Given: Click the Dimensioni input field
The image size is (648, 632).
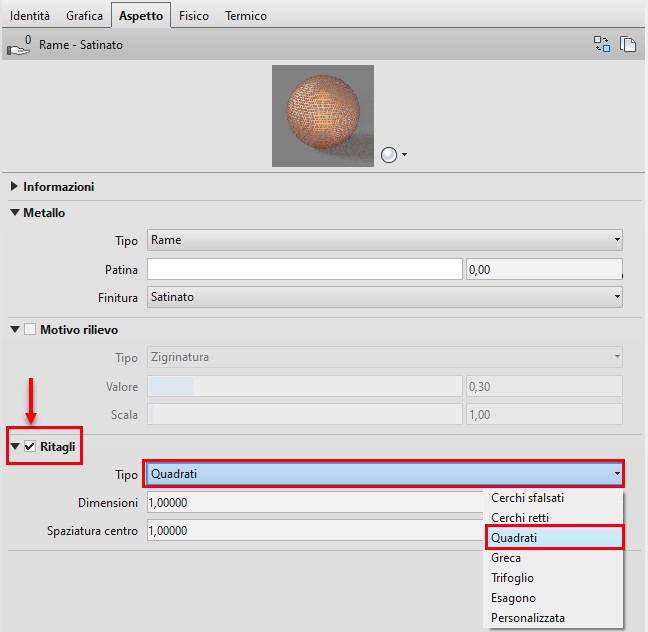Looking at the screenshot, I should (315, 503).
